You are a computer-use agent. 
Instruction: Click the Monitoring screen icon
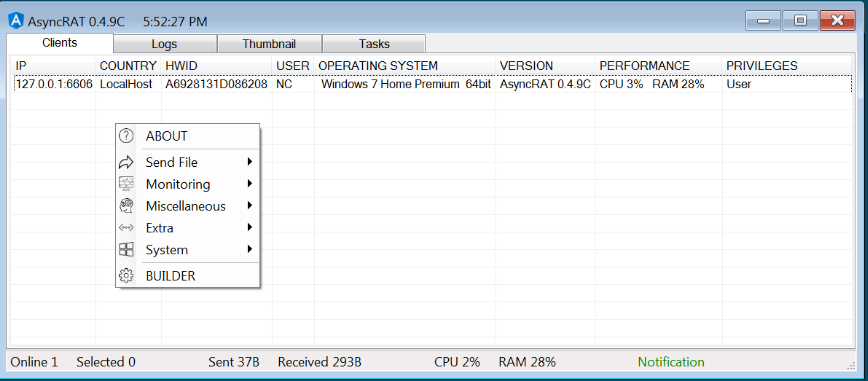(x=127, y=184)
